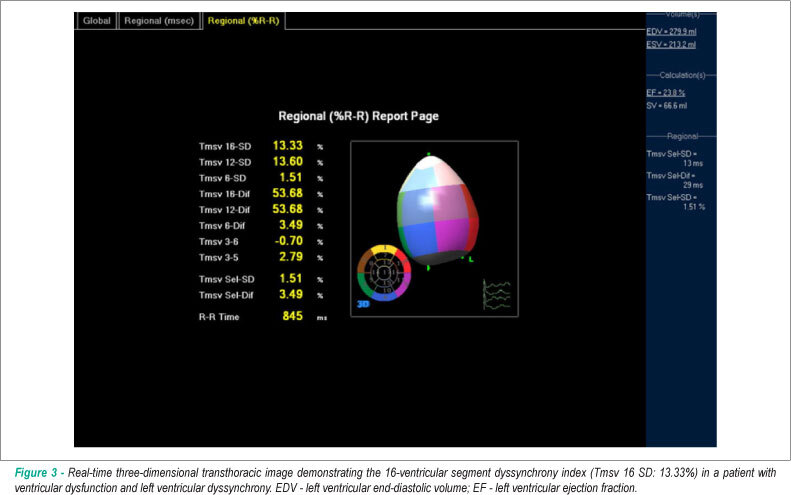
Task: Select the Tmsv Sel-Dif label in table
Action: coord(226,295)
